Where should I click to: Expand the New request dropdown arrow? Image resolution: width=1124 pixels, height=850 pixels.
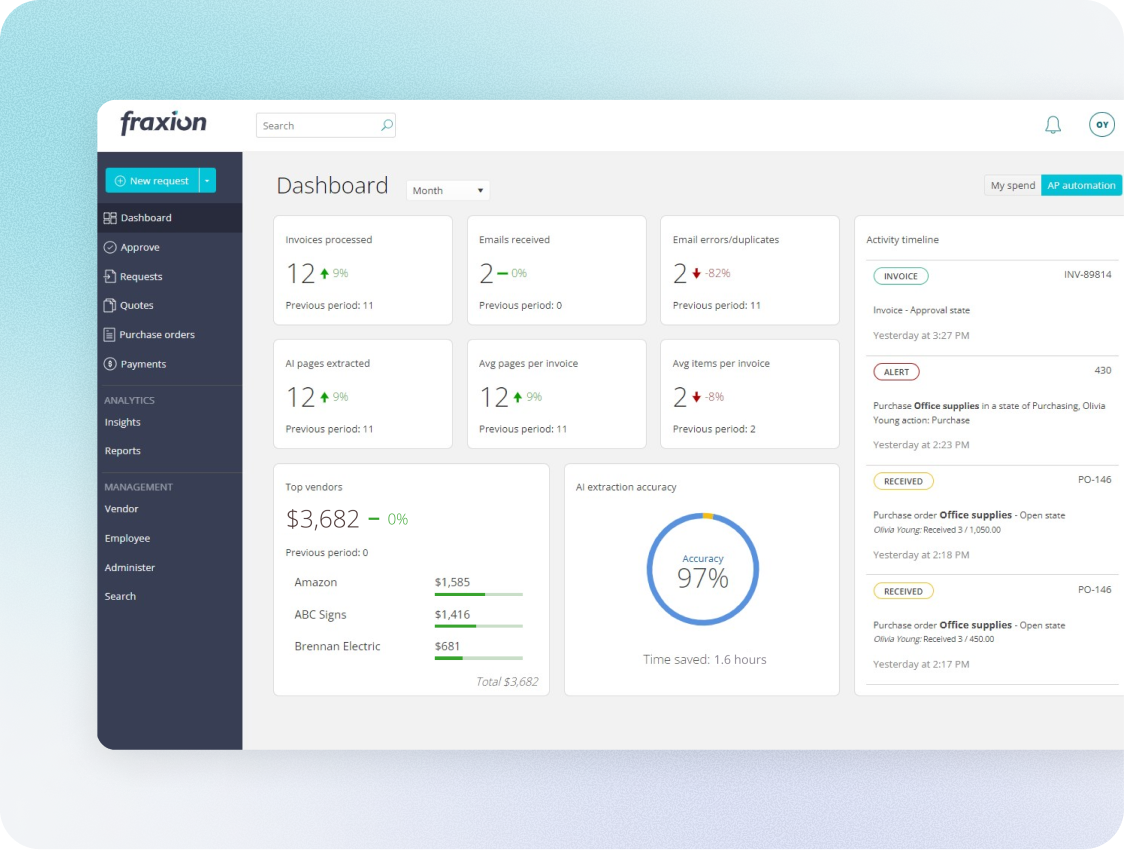click(x=207, y=181)
